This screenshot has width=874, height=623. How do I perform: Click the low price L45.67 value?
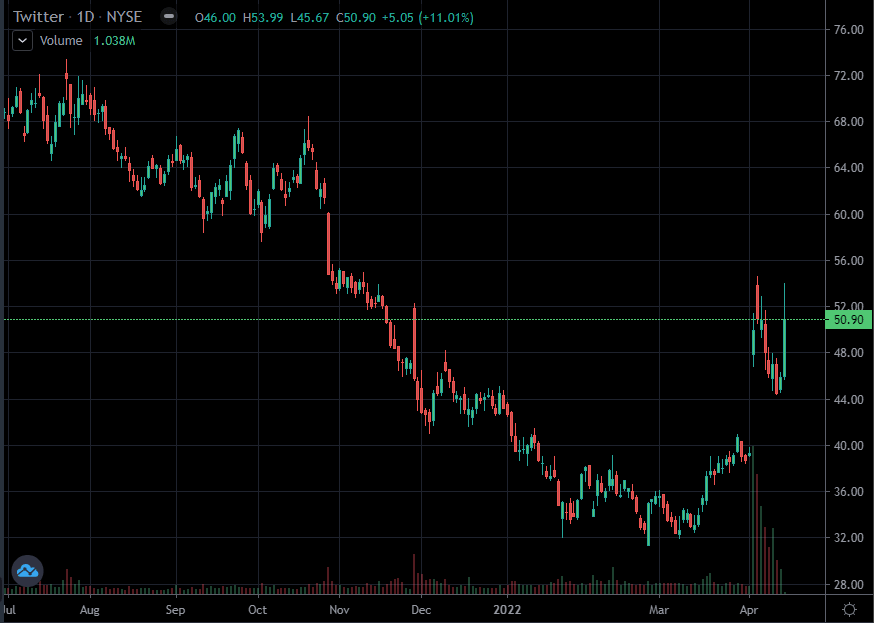point(310,18)
